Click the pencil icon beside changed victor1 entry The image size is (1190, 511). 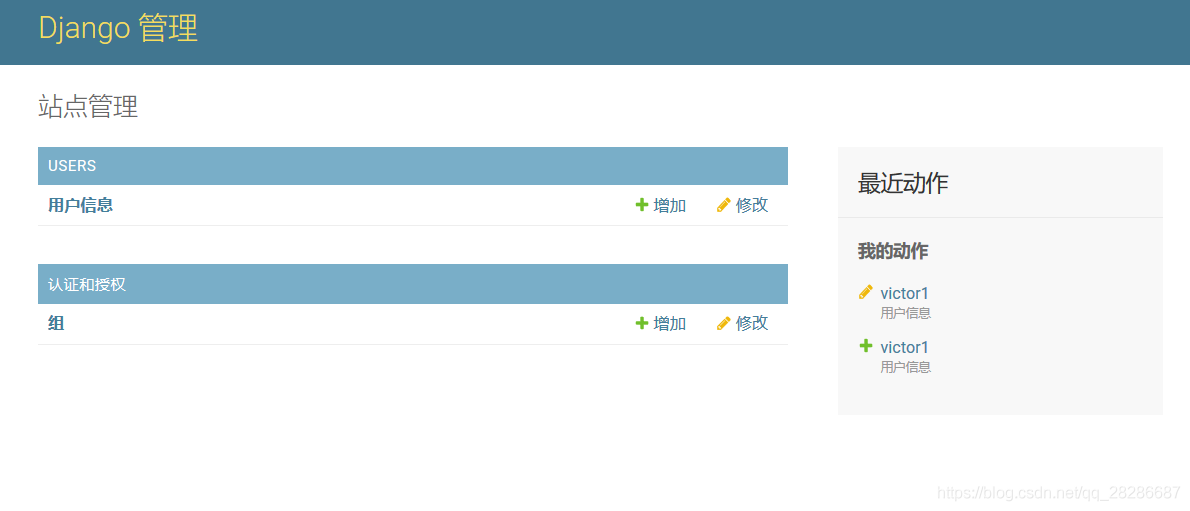tap(866, 292)
